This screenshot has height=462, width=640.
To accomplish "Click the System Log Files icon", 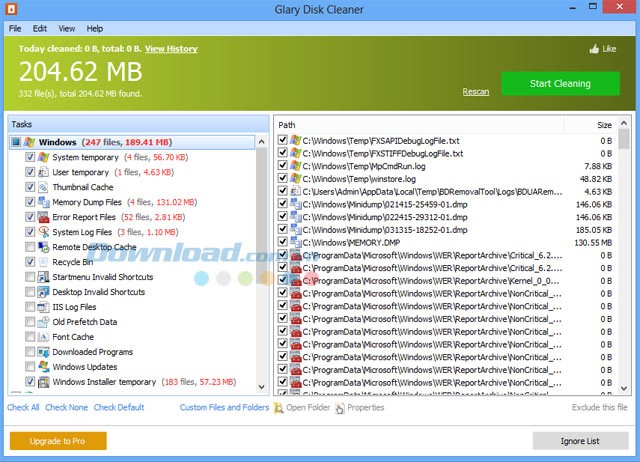I will pos(44,232).
